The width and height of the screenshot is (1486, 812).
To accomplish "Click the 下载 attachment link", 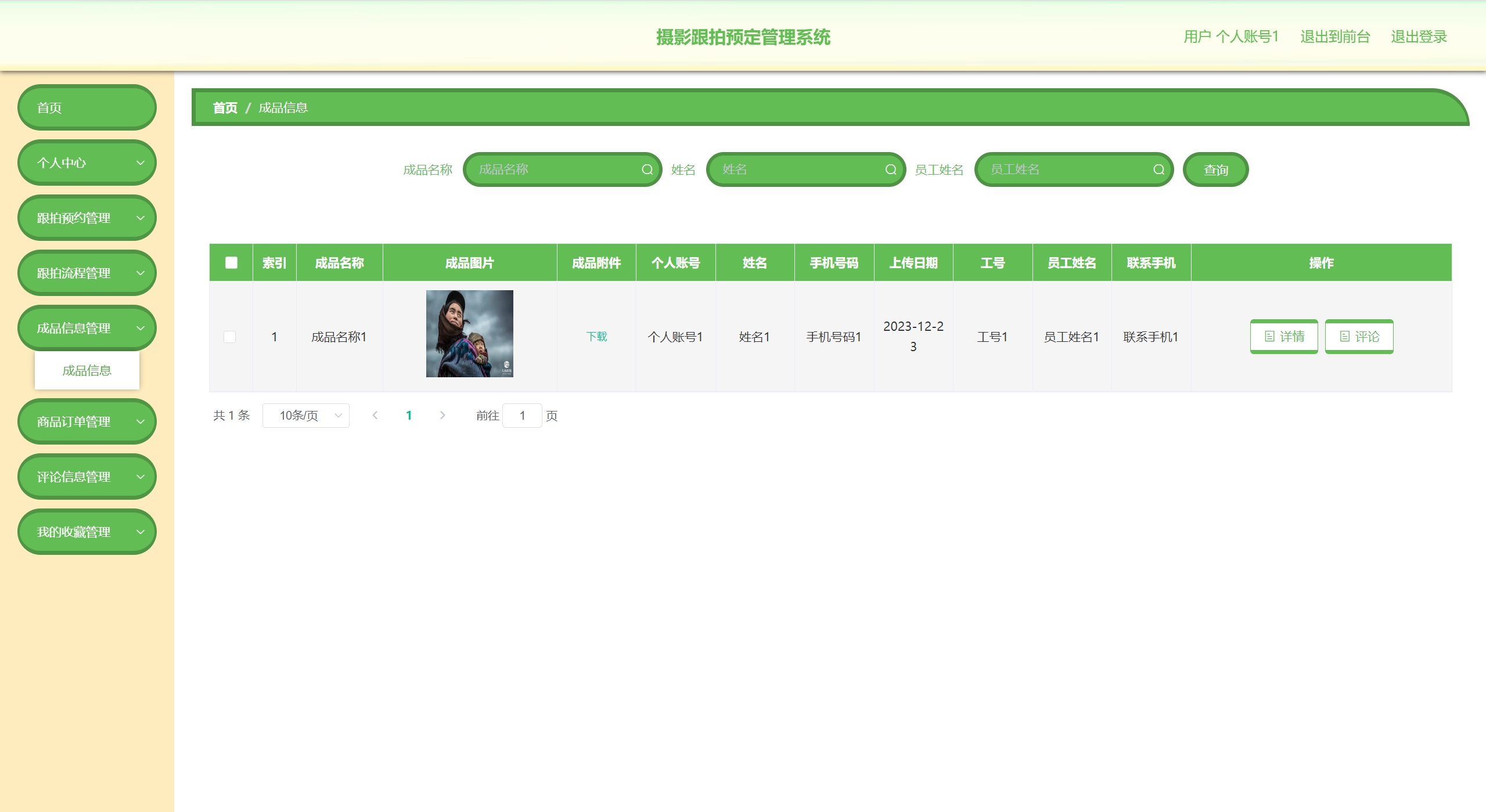I will coord(596,337).
